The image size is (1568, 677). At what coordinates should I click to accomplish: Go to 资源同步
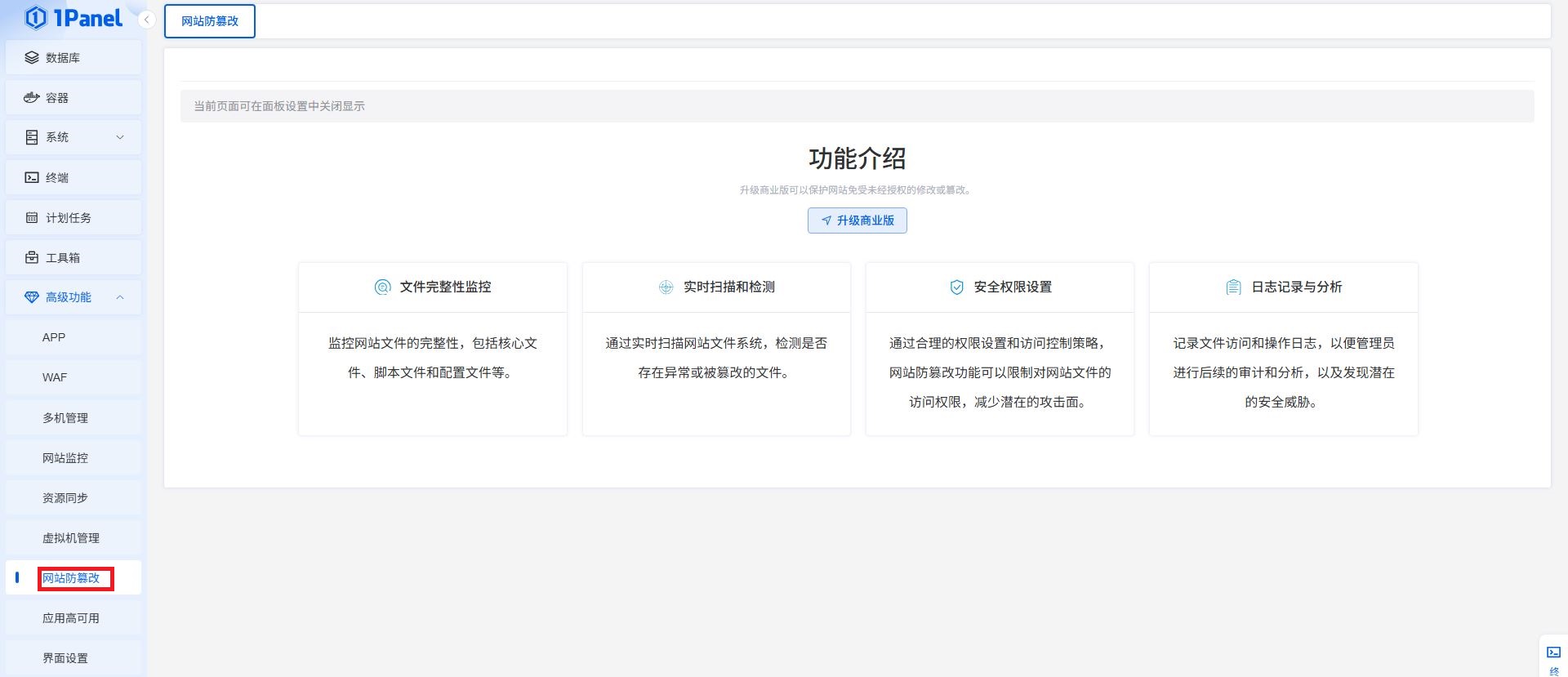[x=73, y=498]
